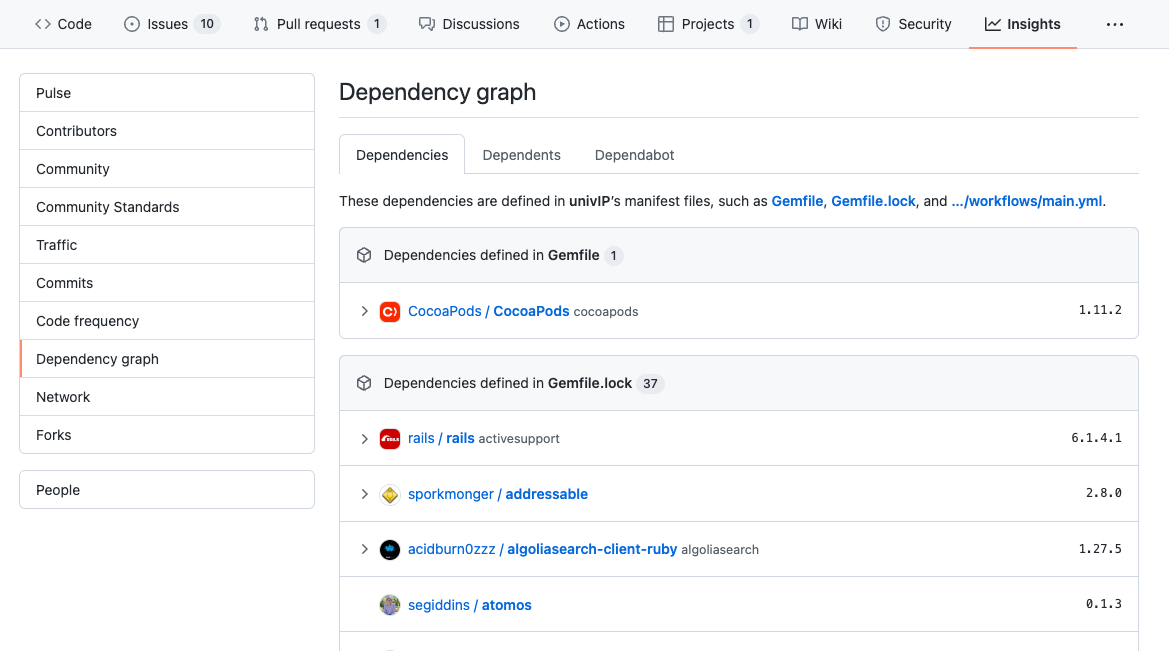Select Community in the sidebar

(167, 169)
